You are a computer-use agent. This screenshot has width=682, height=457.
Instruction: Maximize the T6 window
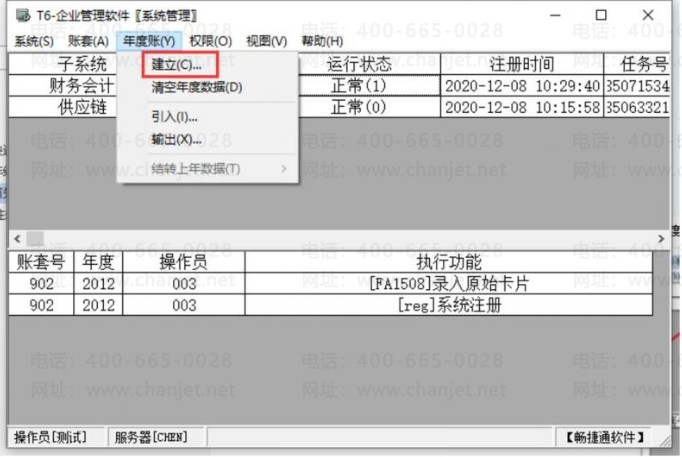pos(601,15)
